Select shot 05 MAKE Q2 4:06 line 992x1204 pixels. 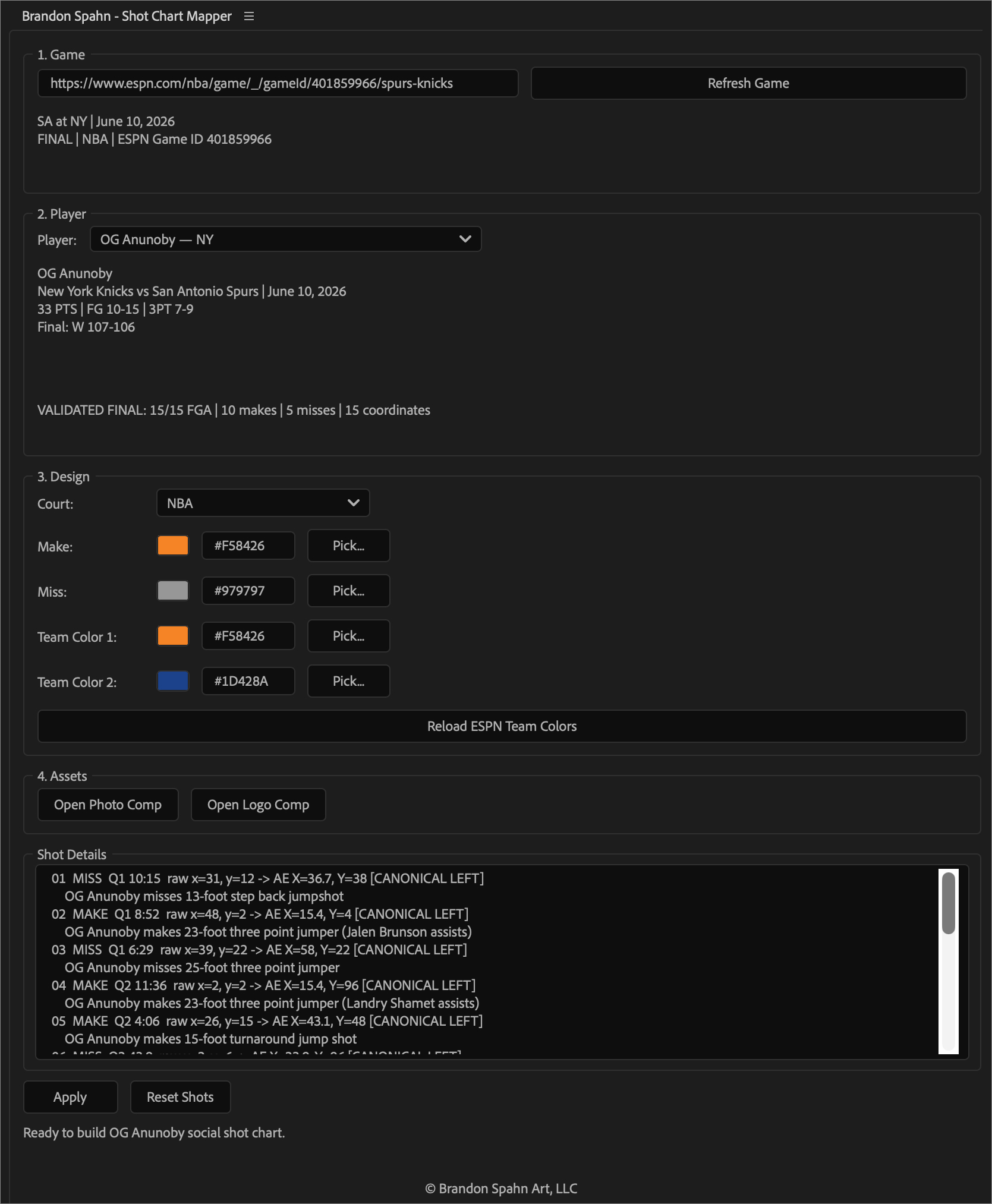click(267, 1021)
